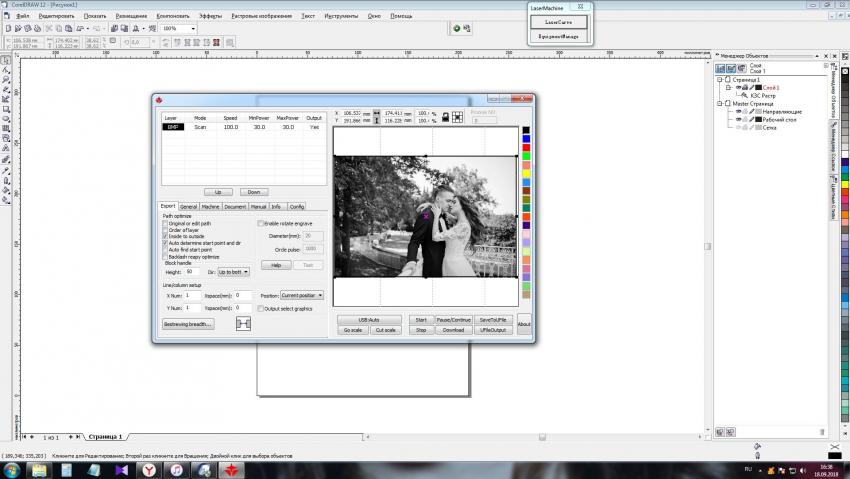The height and width of the screenshot is (479, 850).
Task: Enable the Output select graphics checkbox
Action: 261,309
